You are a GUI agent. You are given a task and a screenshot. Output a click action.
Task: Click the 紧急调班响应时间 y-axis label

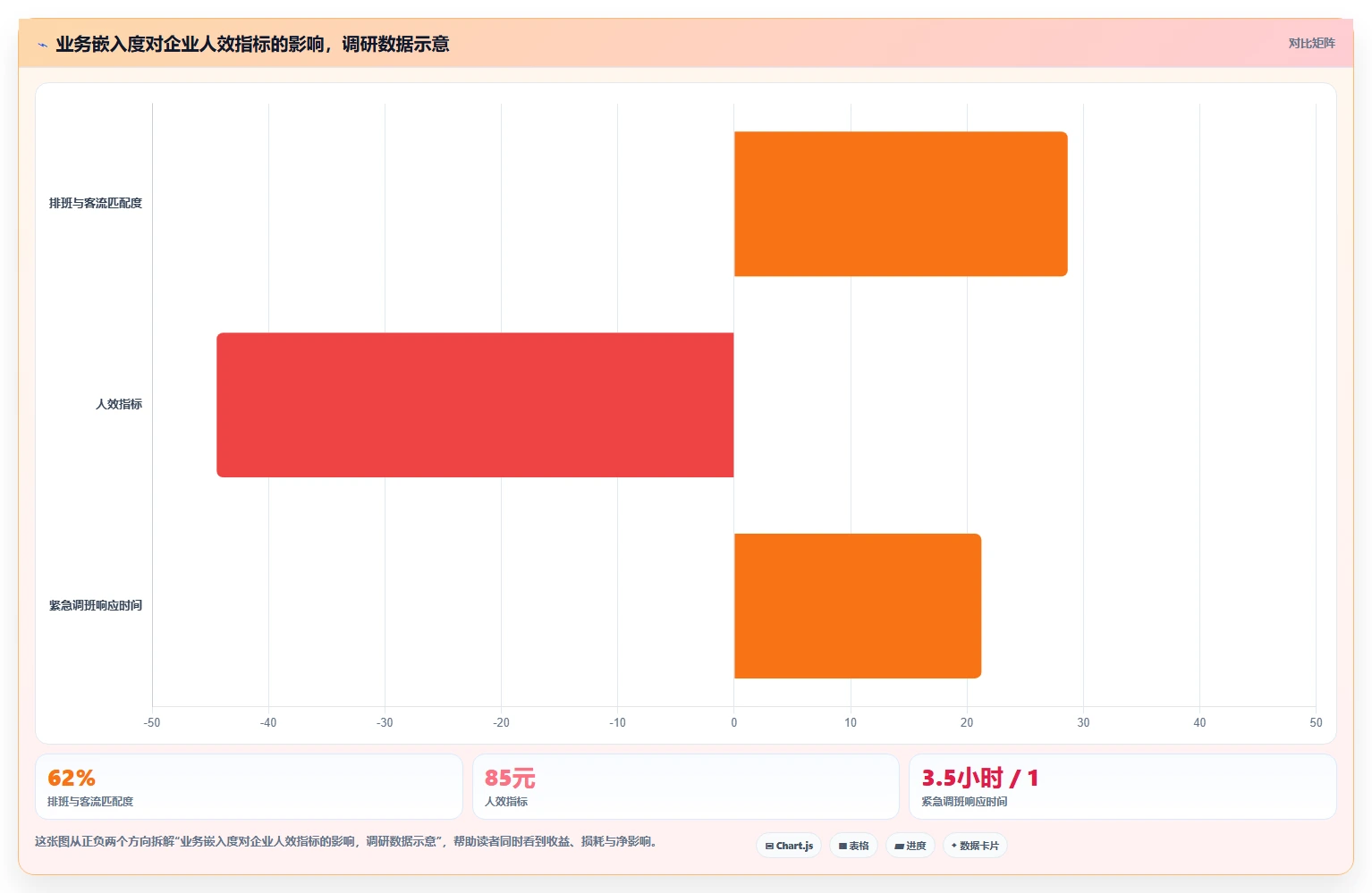click(x=96, y=606)
